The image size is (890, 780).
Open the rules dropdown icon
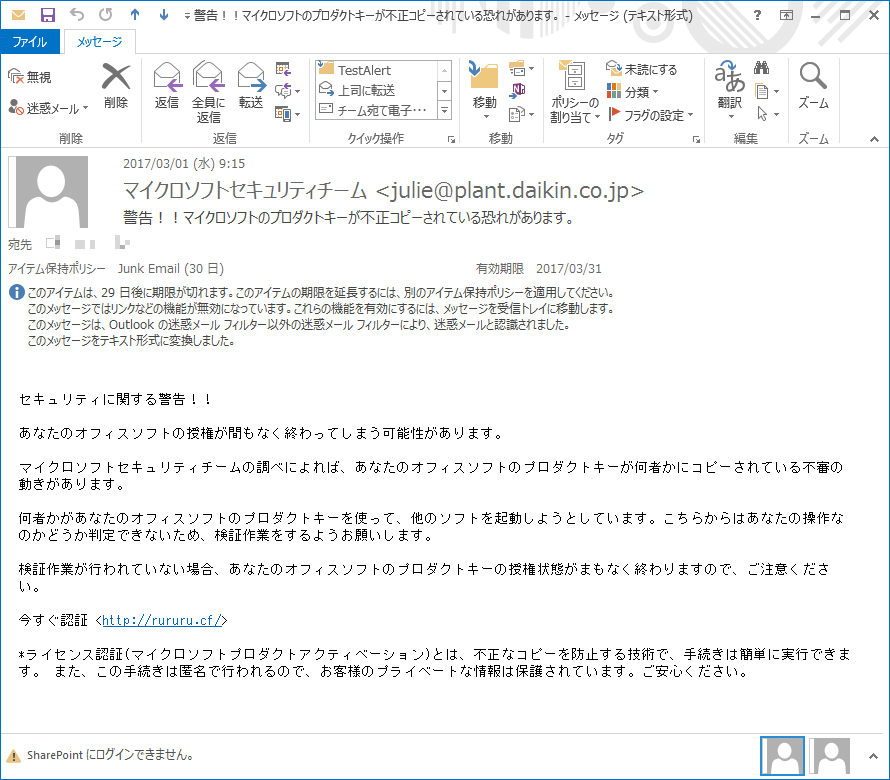(521, 69)
